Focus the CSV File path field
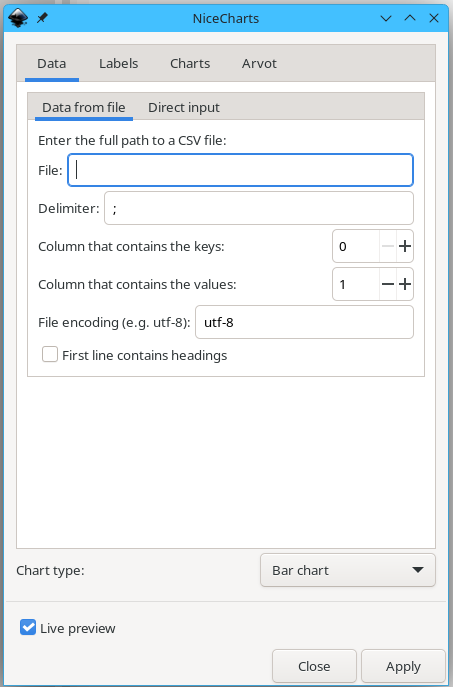This screenshot has height=687, width=453. pos(241,170)
